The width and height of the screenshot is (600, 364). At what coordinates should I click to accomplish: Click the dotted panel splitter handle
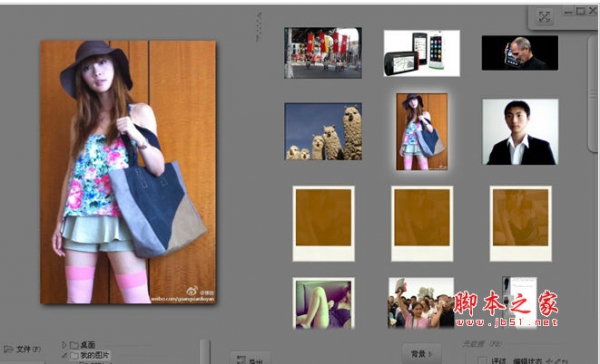tap(259, 27)
